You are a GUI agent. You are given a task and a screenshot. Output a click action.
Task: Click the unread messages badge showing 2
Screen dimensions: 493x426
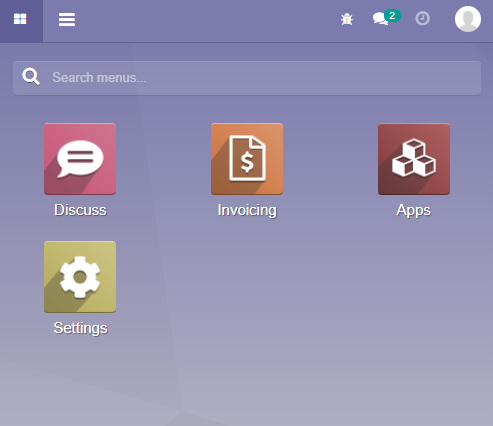tap(392, 16)
